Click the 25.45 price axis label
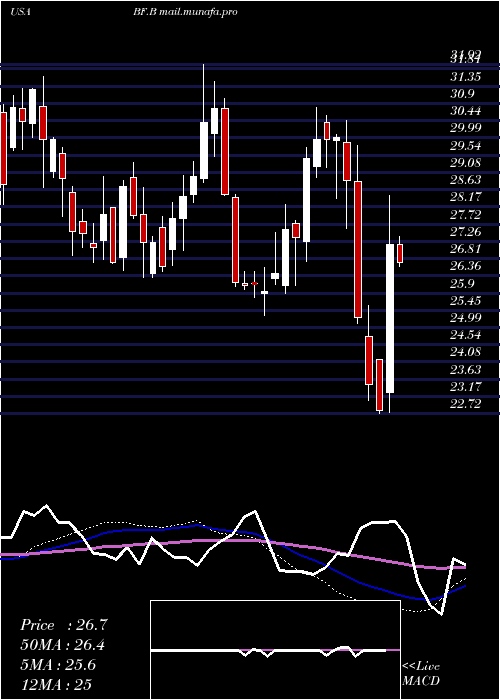 click(x=465, y=300)
